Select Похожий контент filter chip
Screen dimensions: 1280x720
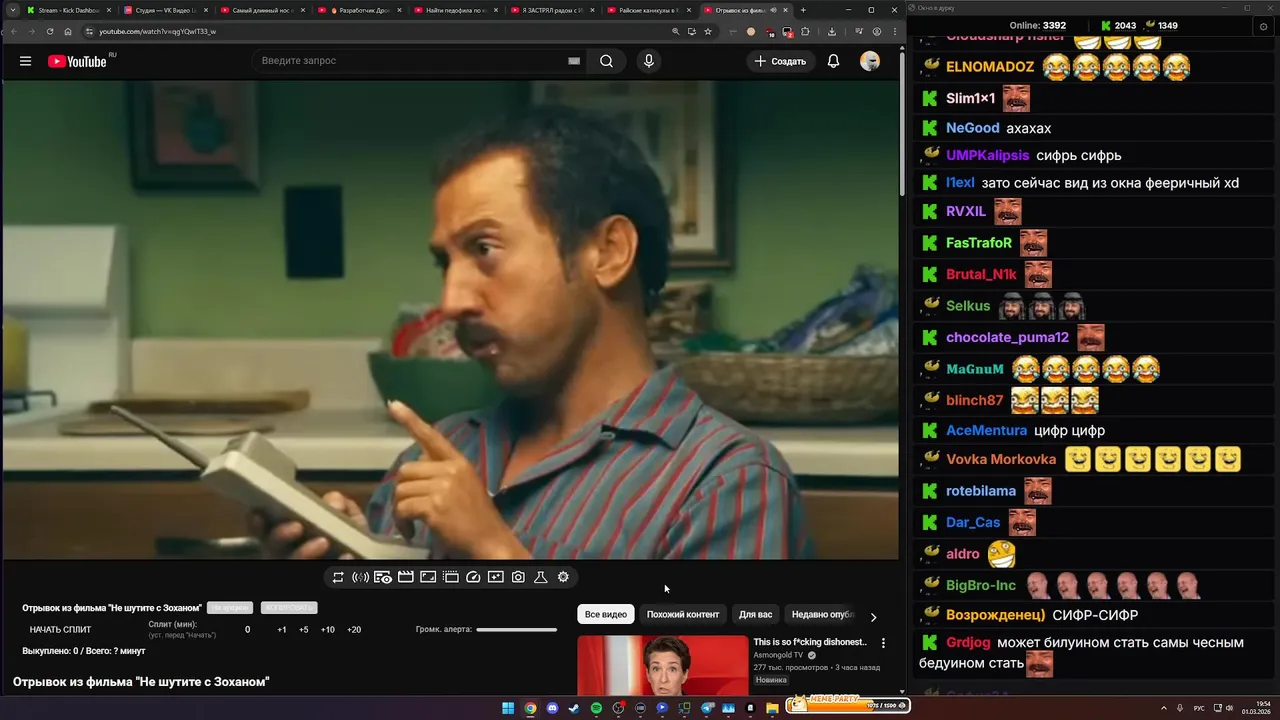(x=683, y=614)
